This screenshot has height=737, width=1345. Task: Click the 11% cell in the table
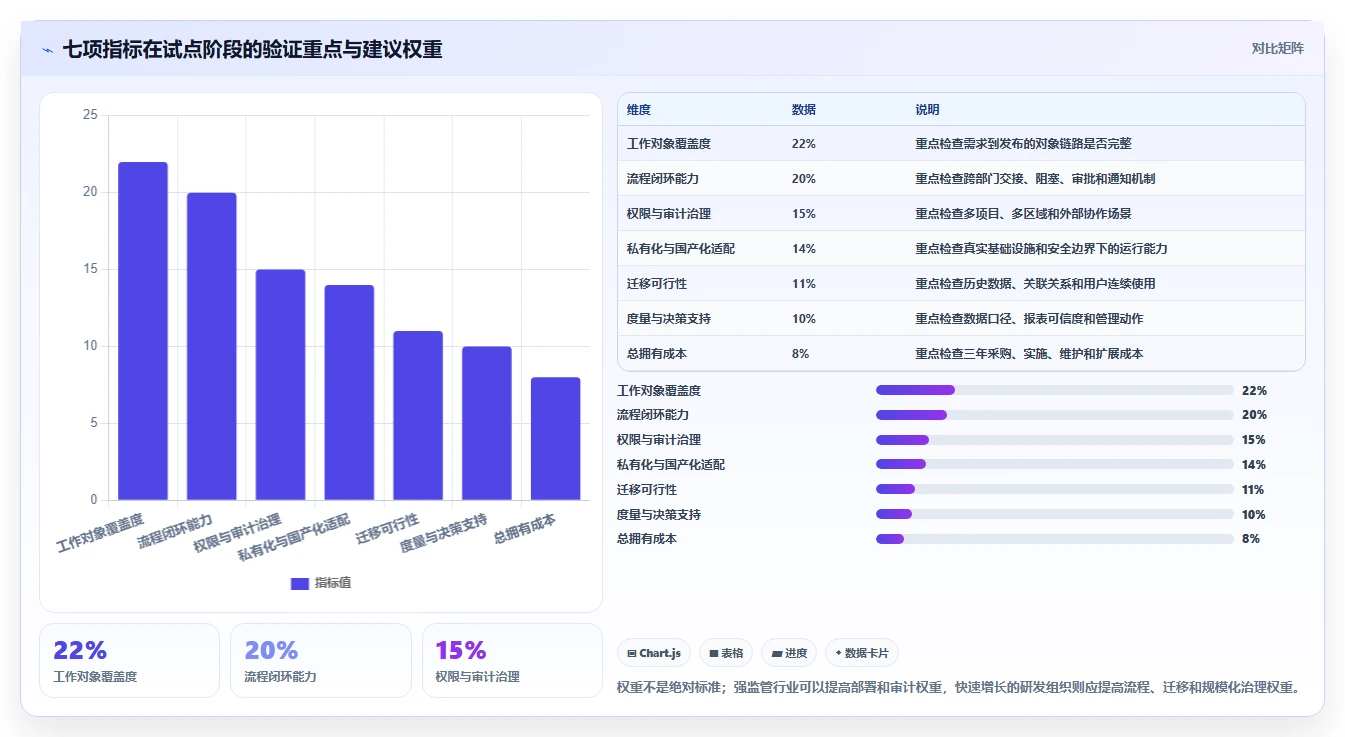(x=804, y=284)
